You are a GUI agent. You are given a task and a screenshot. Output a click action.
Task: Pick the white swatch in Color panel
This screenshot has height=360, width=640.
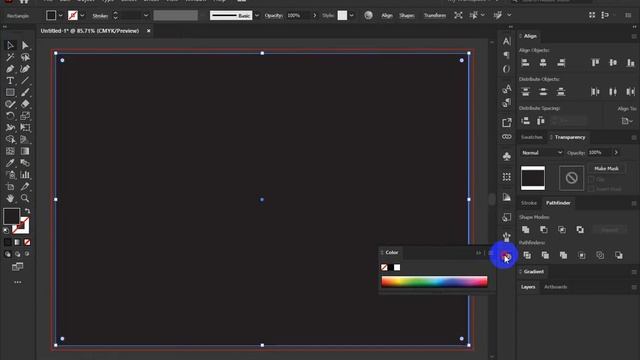tap(397, 267)
